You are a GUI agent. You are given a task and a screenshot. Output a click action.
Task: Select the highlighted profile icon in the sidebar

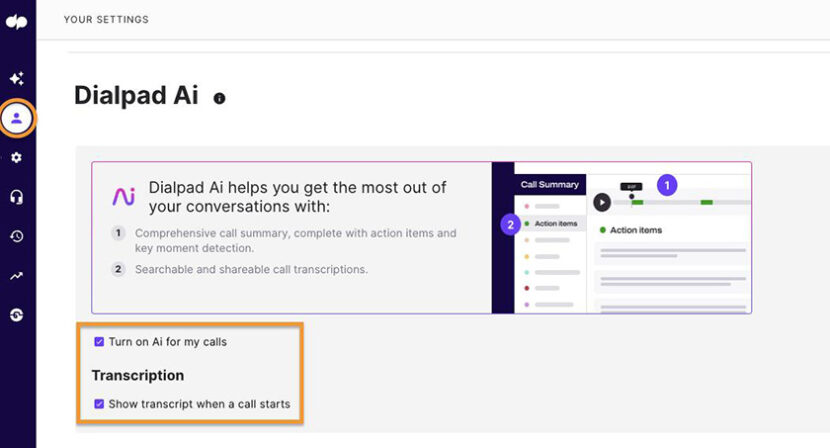coord(17,118)
